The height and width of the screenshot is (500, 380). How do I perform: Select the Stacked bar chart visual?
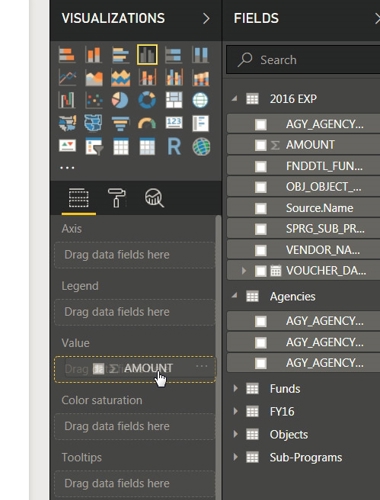pyautogui.click(x=67, y=55)
